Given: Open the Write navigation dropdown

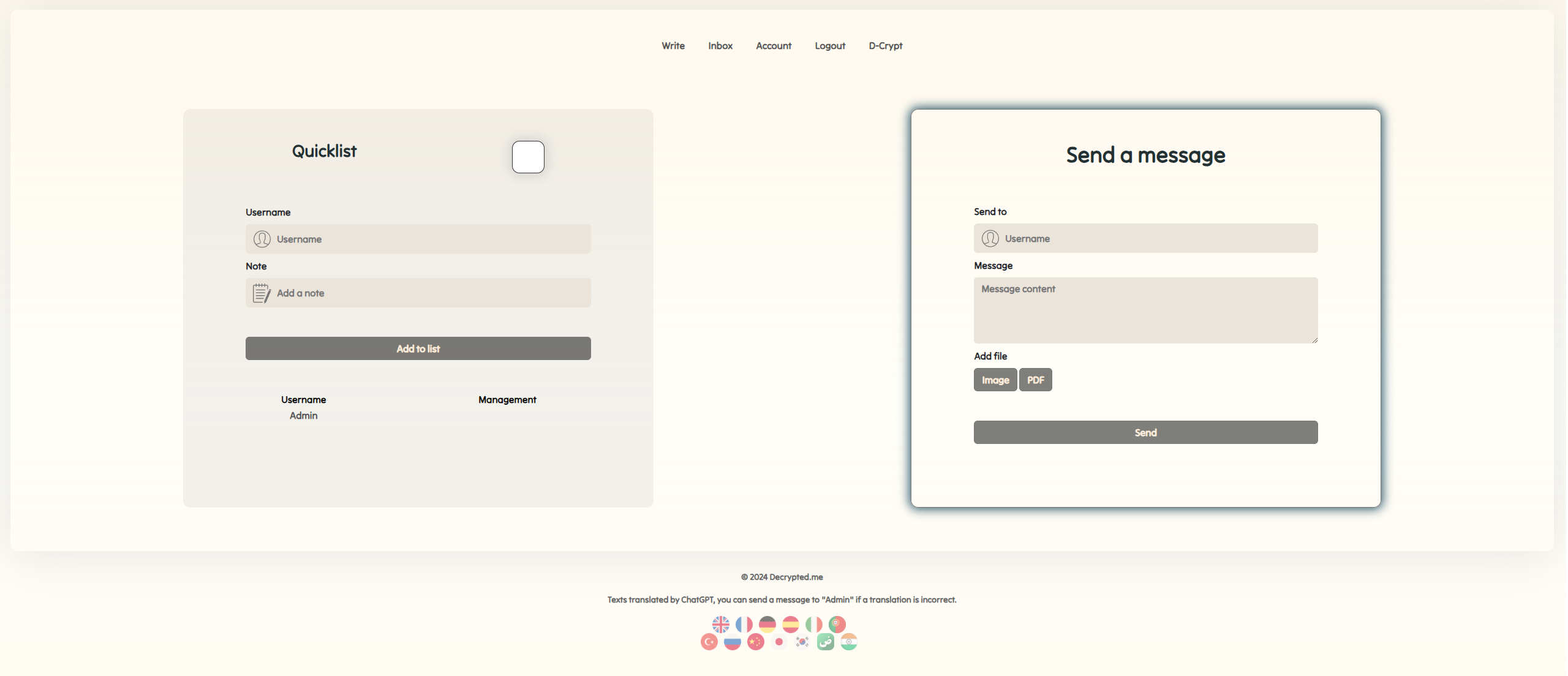Looking at the screenshot, I should pos(673,45).
